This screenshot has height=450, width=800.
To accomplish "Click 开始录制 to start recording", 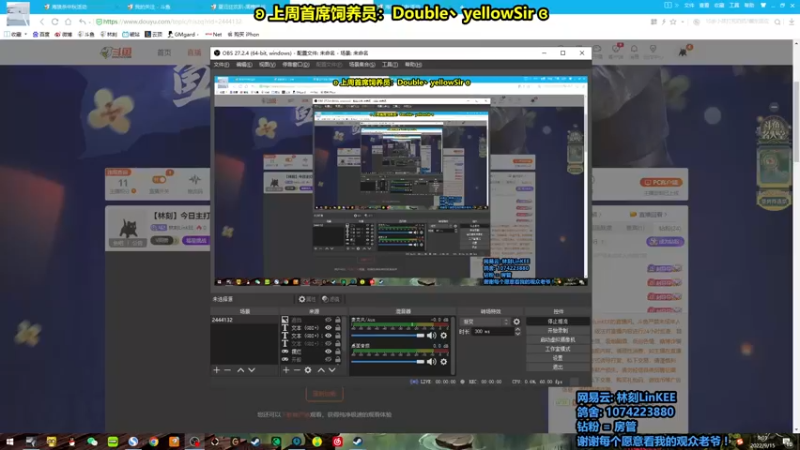I will pos(558,331).
